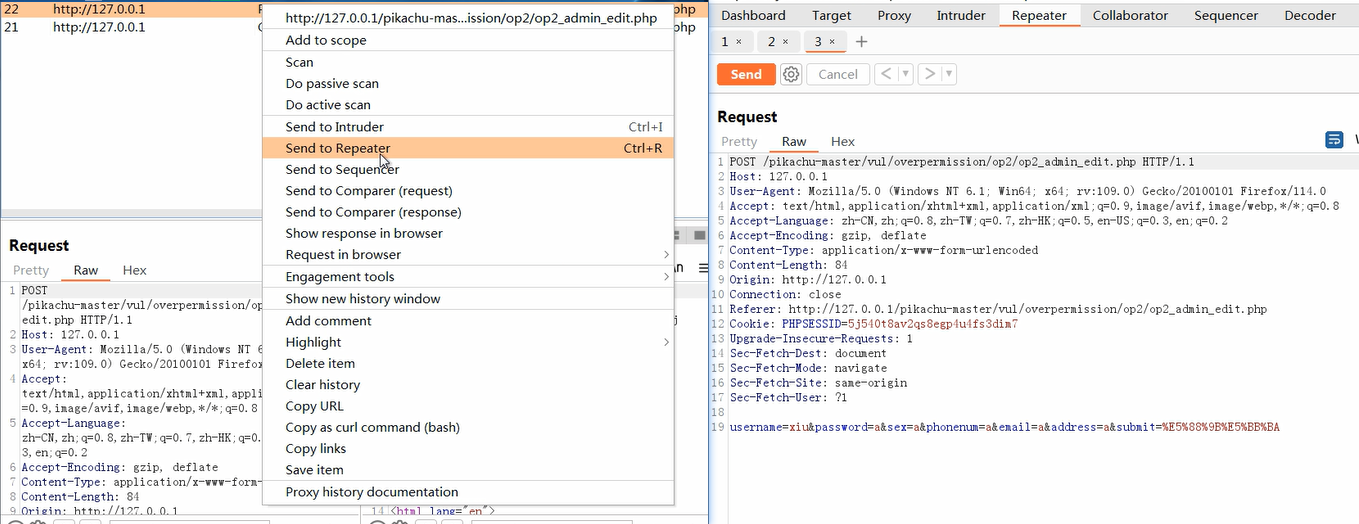Close Repeater tab 1

coord(739,41)
